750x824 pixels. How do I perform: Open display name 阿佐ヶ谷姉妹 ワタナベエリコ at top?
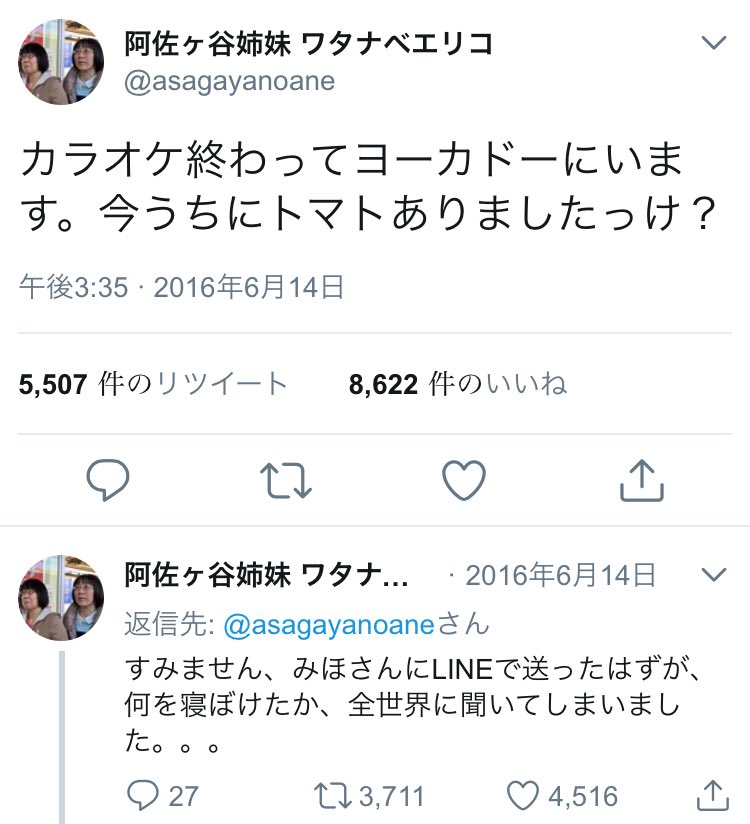308,43
